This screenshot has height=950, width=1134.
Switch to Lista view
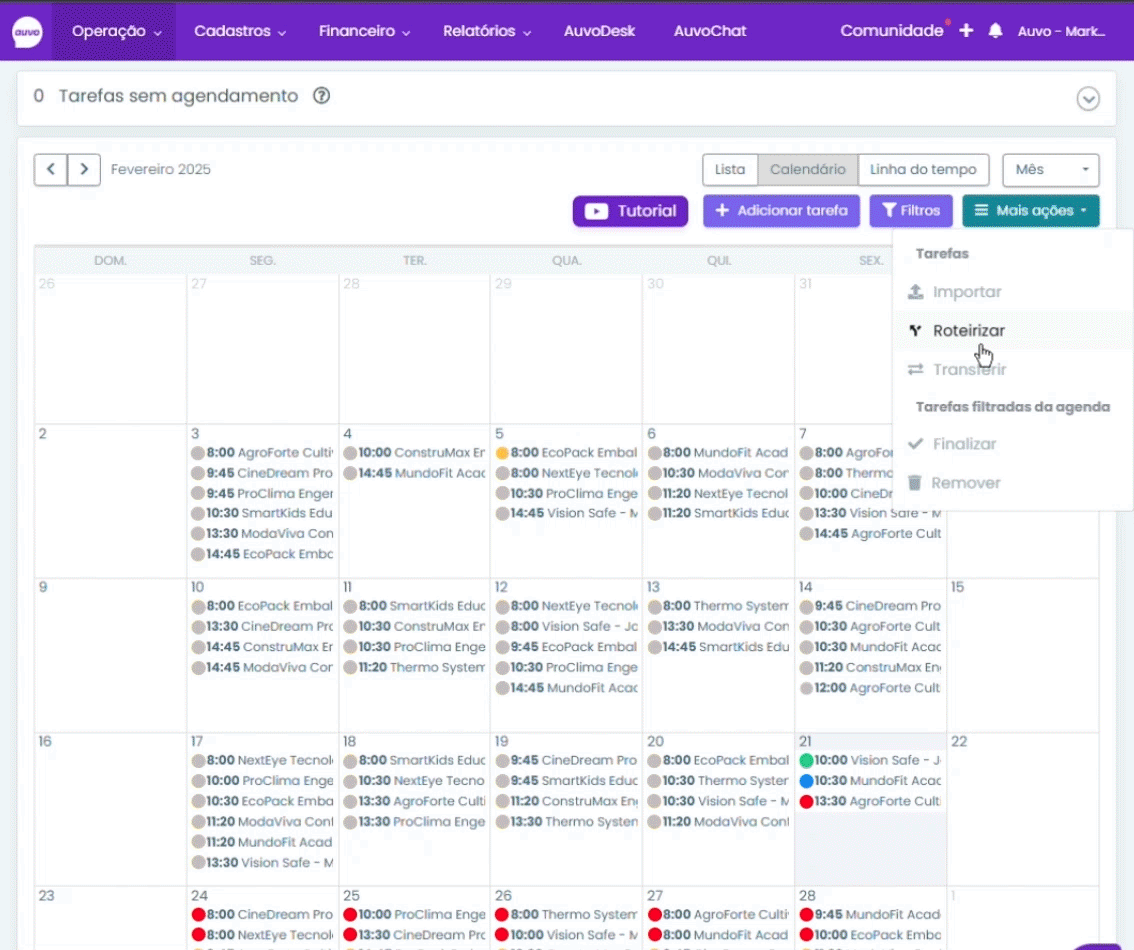click(730, 170)
